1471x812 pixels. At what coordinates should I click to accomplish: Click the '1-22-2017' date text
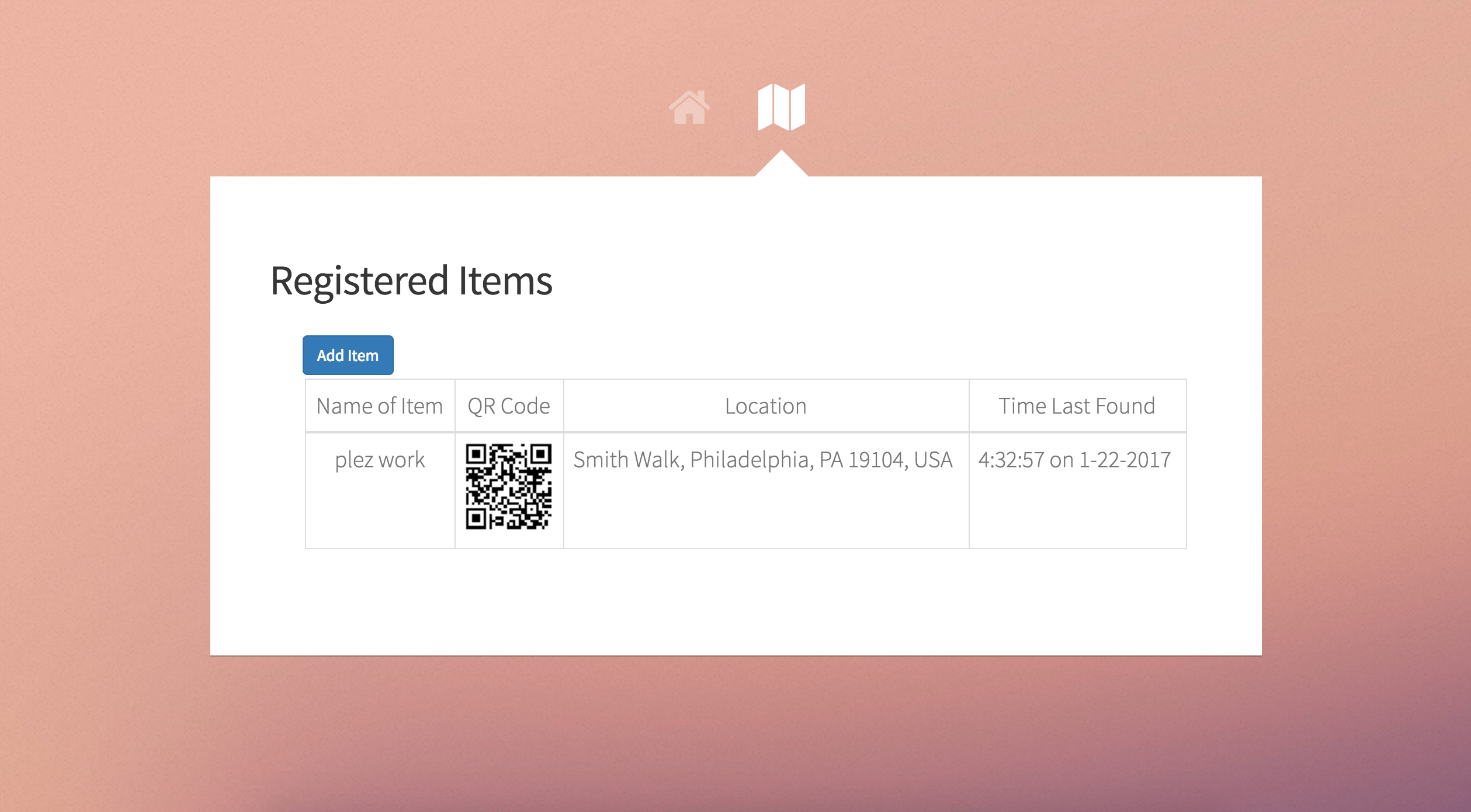1125,460
